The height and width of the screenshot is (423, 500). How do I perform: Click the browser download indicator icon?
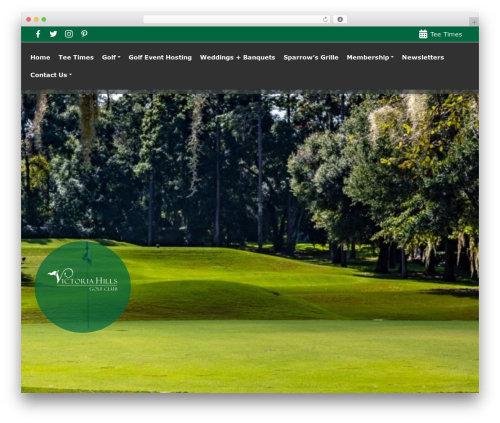pyautogui.click(x=340, y=20)
